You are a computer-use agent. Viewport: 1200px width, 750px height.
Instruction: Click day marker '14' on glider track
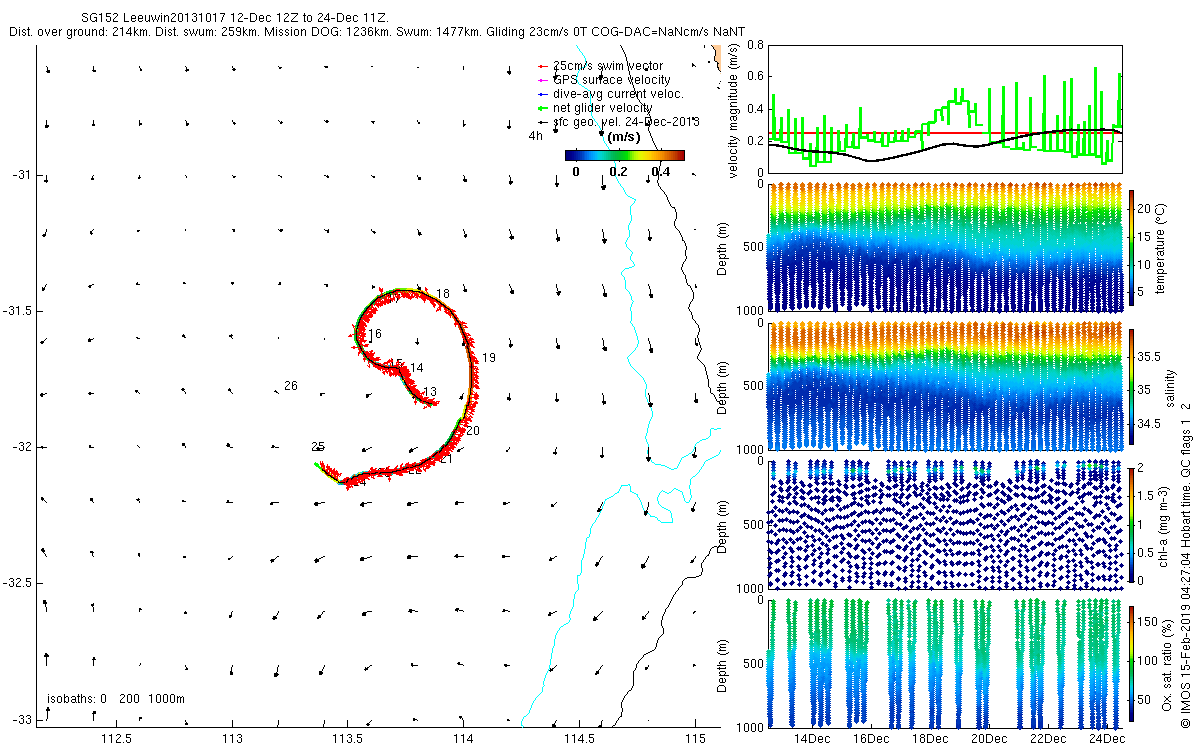(x=416, y=368)
